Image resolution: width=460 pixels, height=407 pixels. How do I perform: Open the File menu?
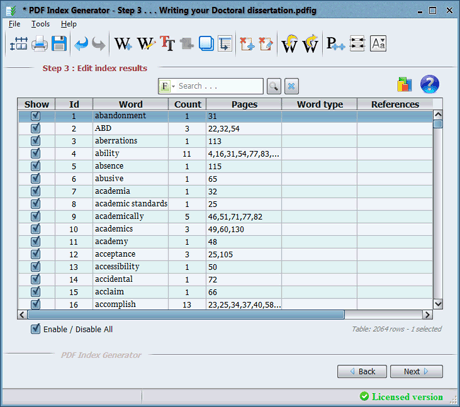click(x=14, y=24)
